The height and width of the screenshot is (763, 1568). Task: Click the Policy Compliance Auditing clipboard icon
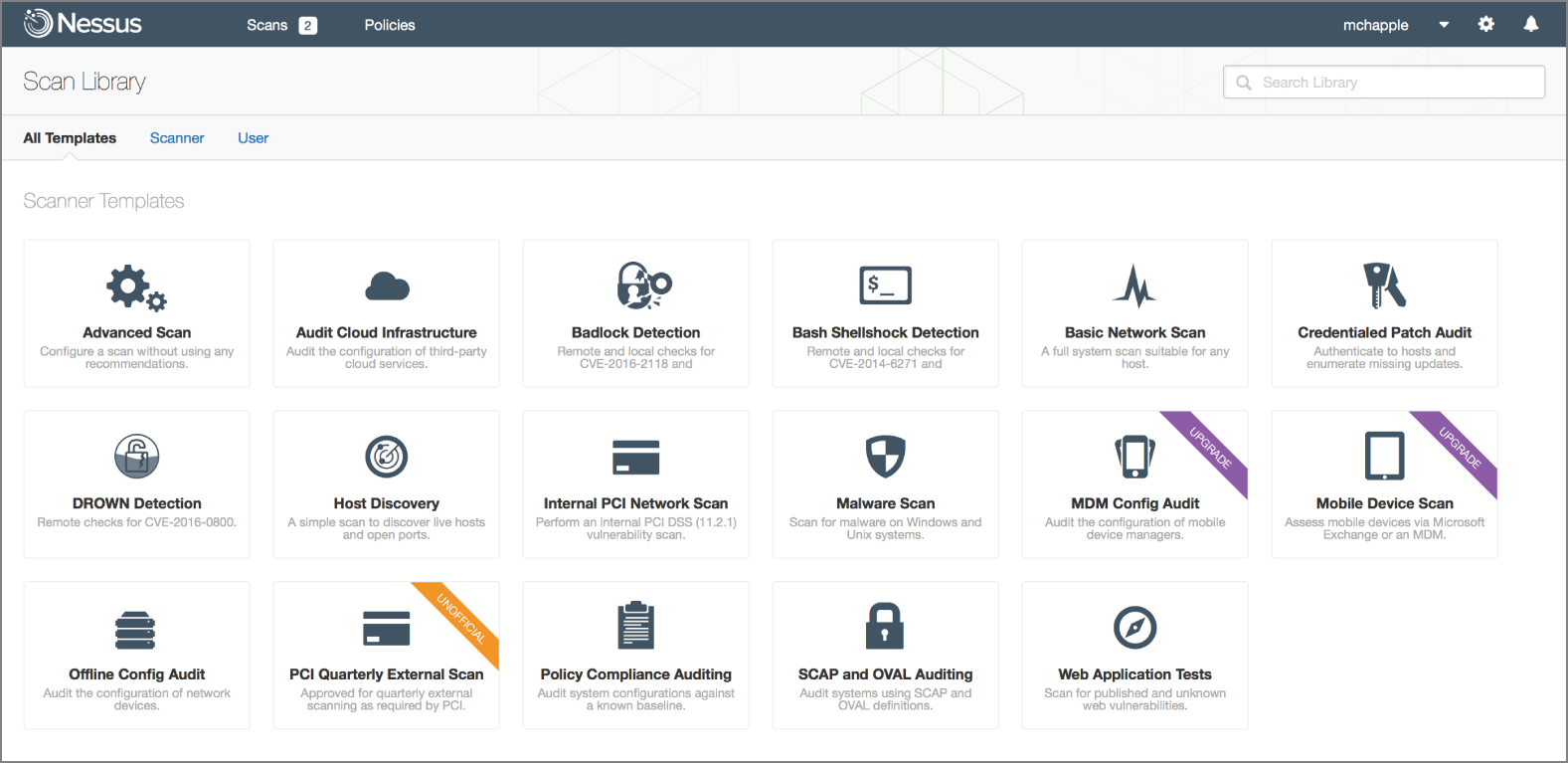[636, 627]
